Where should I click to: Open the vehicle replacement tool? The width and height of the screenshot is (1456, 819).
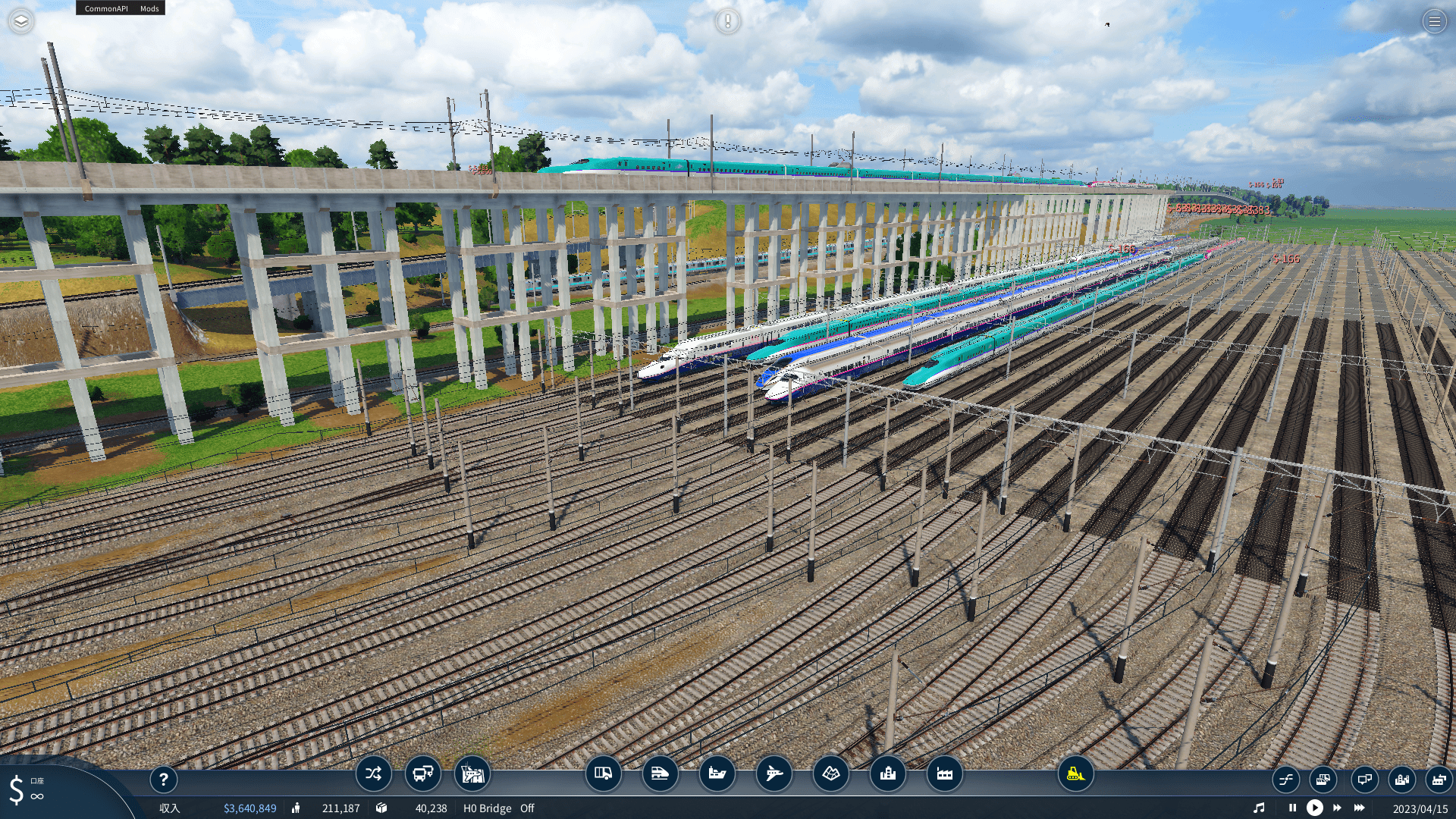pos(1323,779)
